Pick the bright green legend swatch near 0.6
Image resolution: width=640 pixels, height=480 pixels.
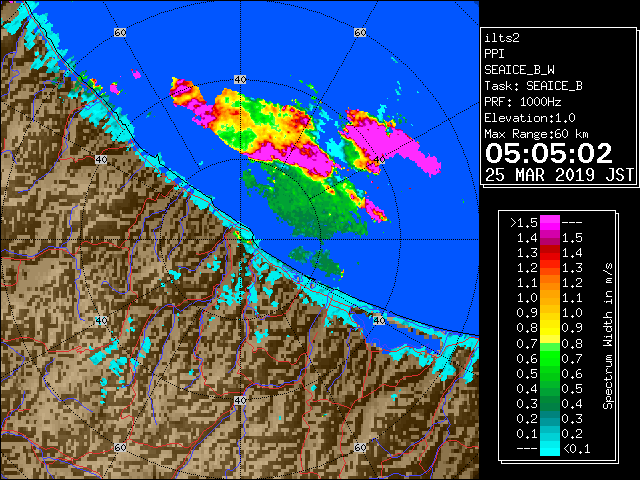(x=550, y=358)
